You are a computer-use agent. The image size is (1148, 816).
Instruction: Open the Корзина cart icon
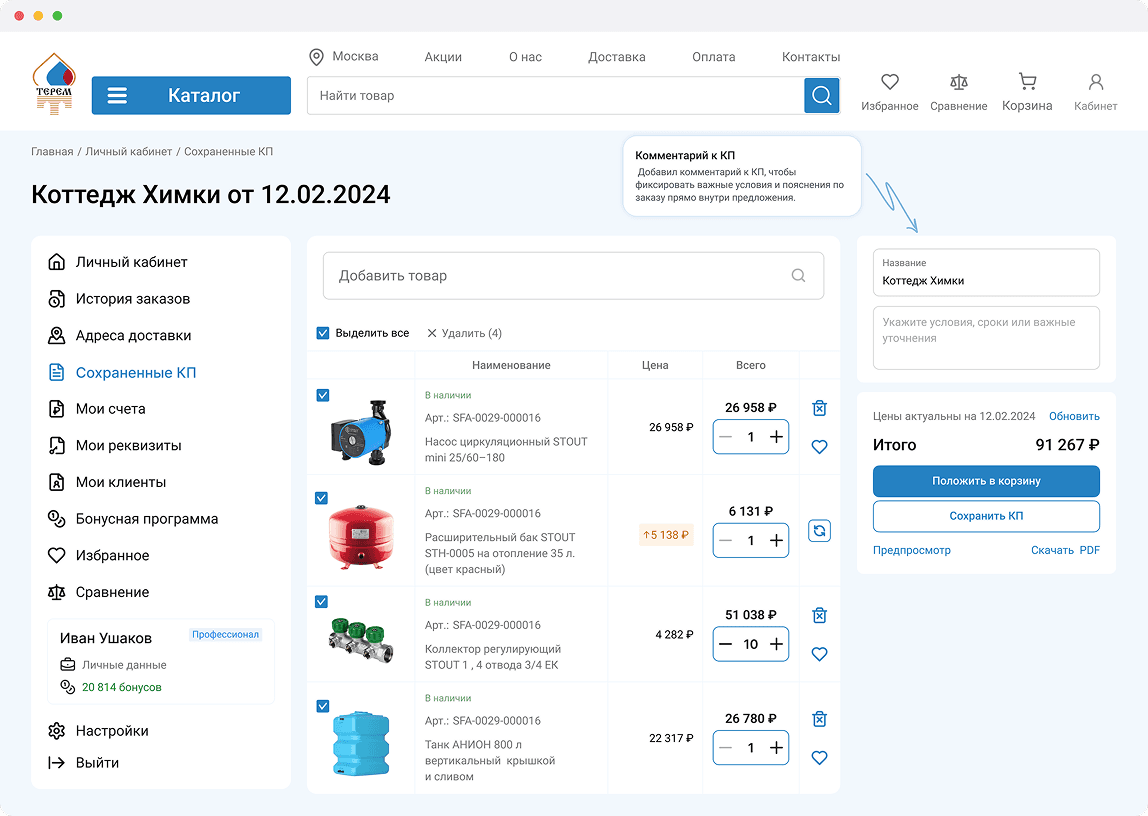point(1027,81)
